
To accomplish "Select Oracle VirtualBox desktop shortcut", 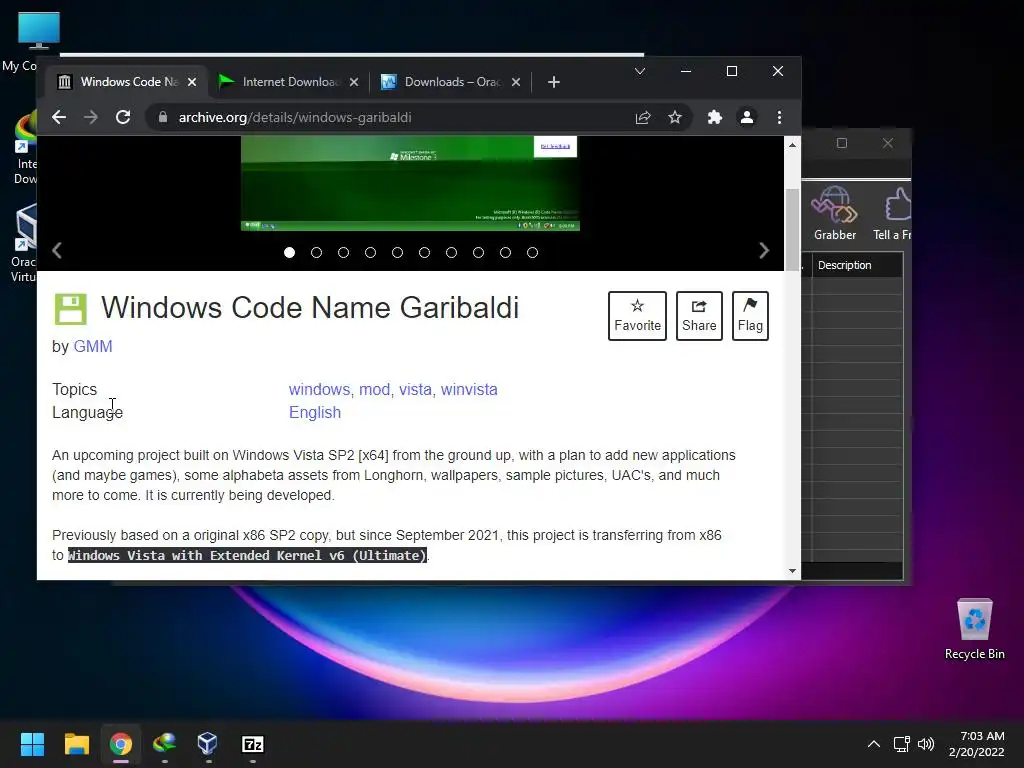I will (24, 243).
